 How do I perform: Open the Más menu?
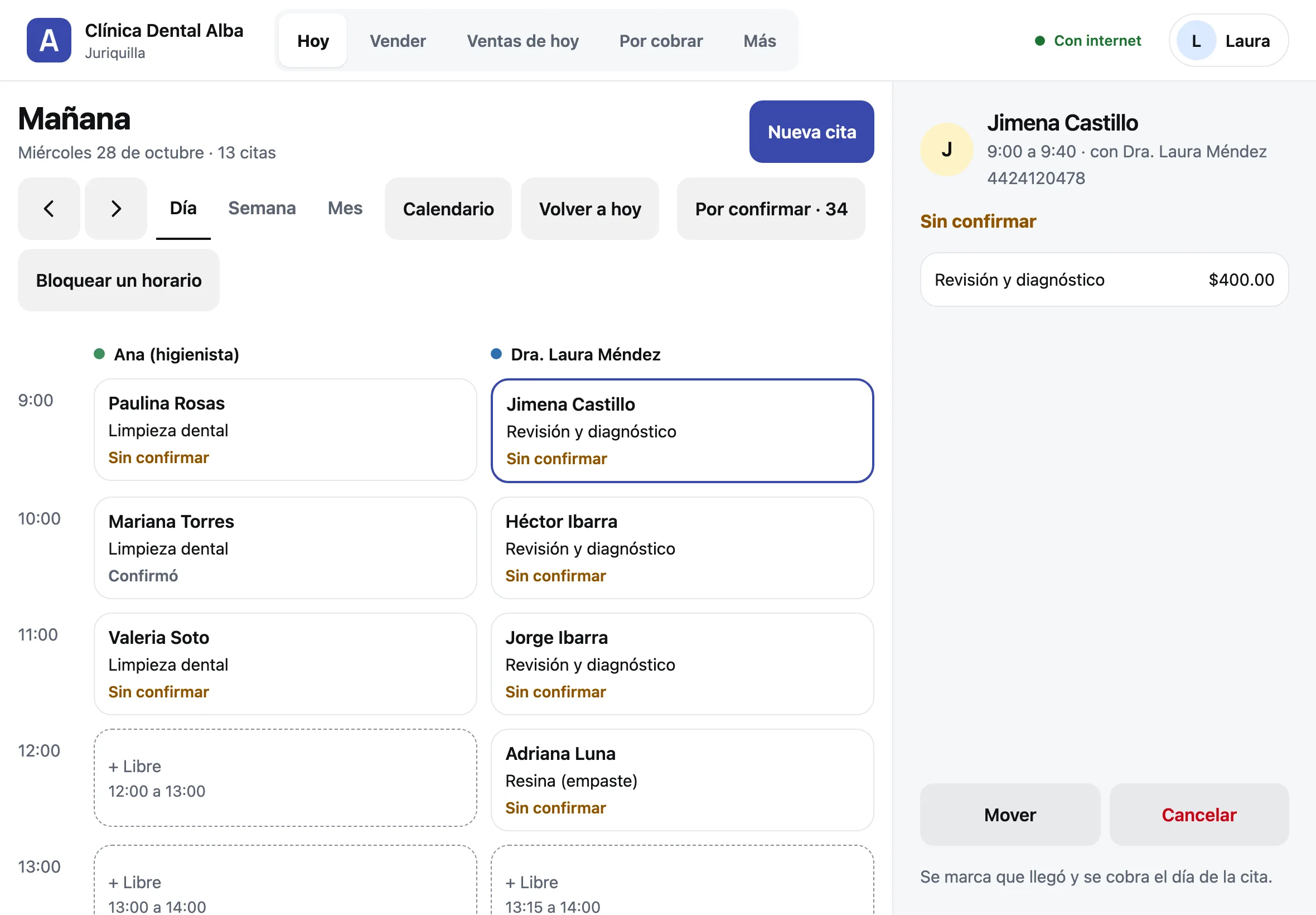tap(759, 41)
